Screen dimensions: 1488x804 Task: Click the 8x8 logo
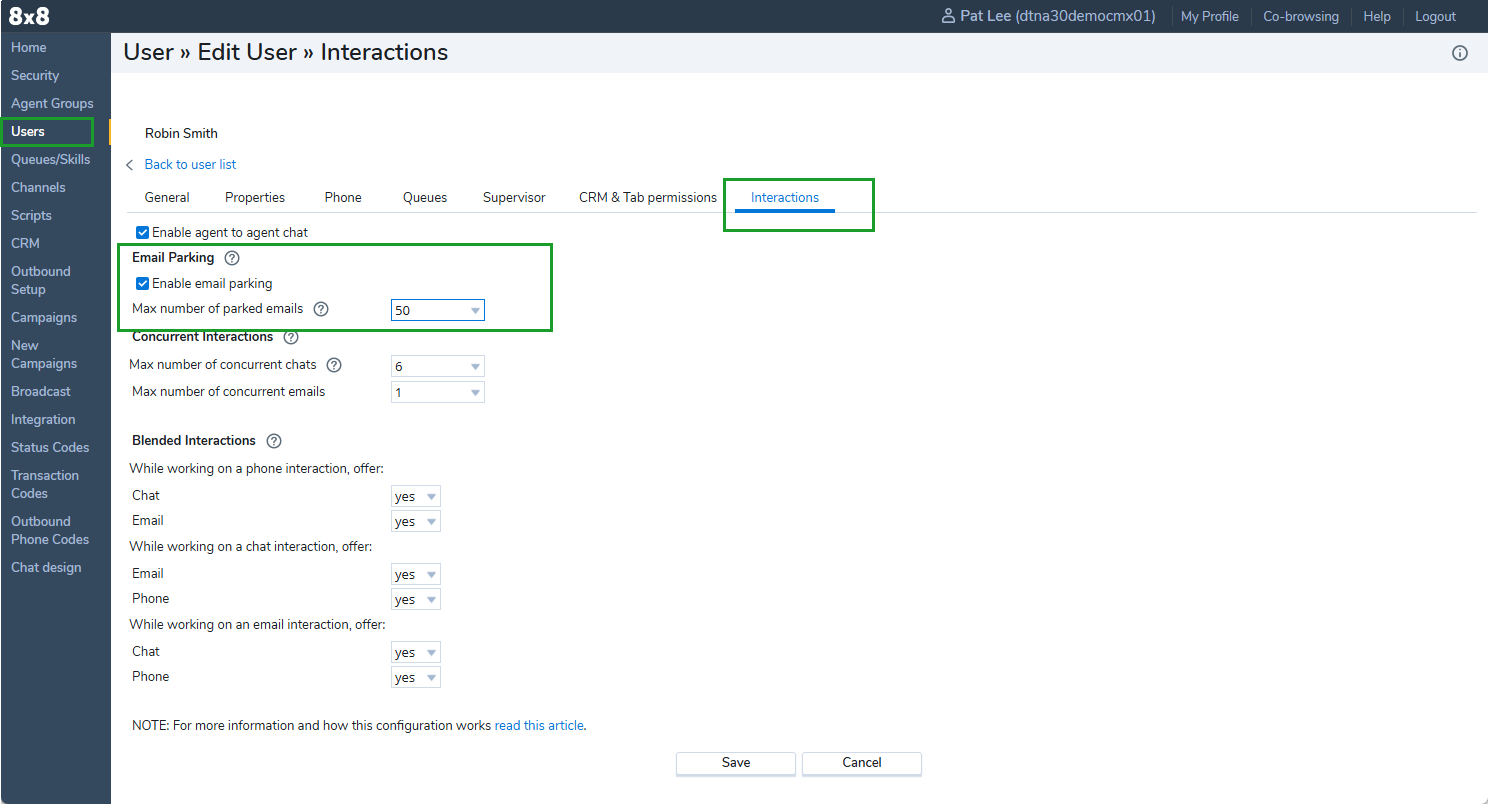click(x=29, y=16)
